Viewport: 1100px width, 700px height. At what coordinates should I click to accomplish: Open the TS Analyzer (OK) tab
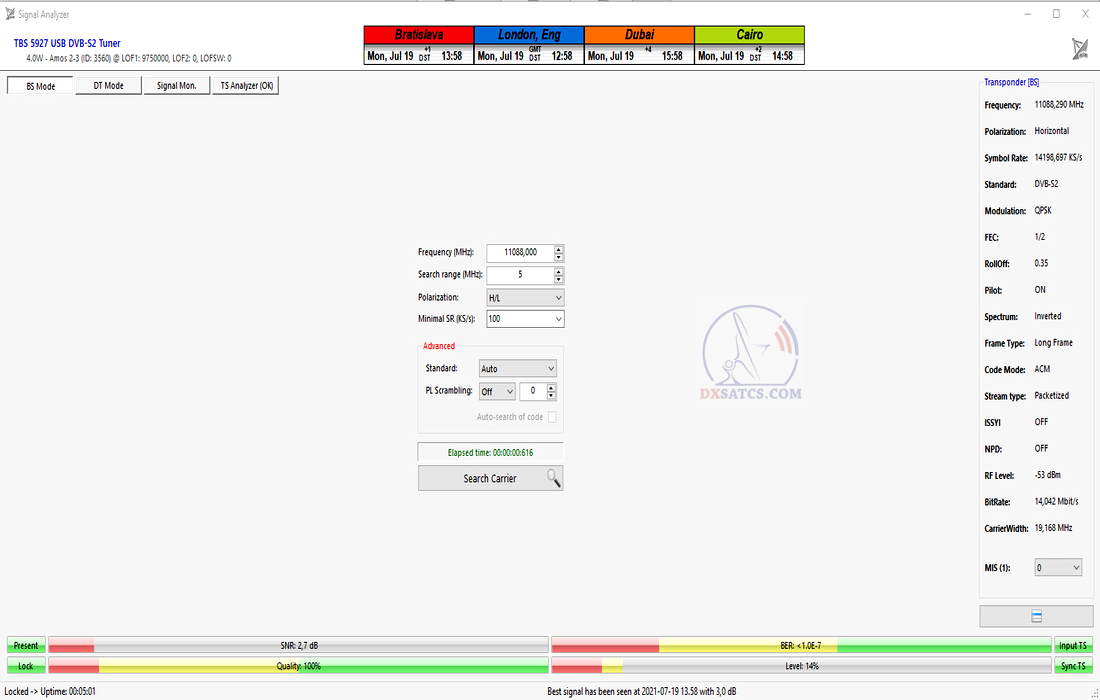(246, 86)
